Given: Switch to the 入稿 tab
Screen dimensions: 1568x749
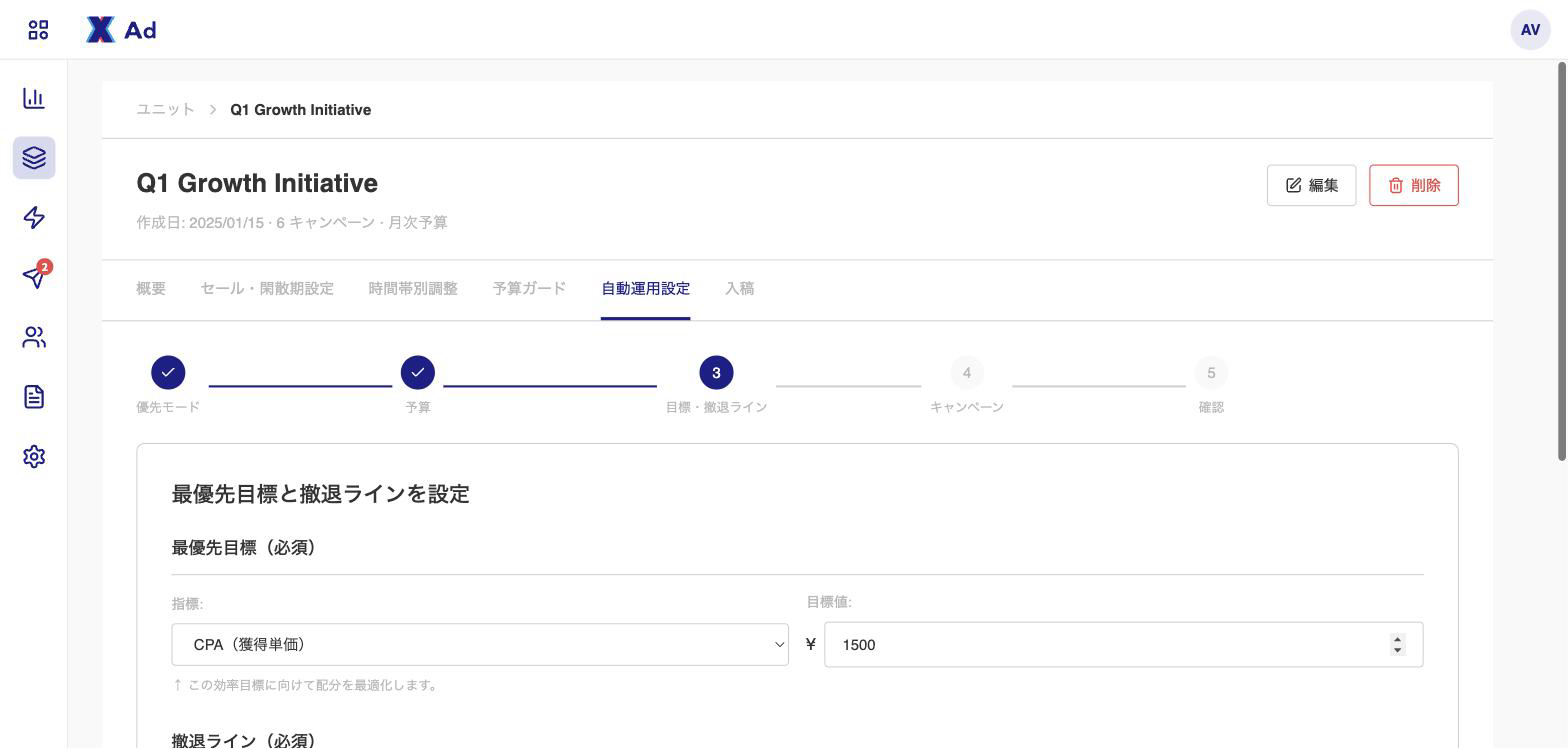Looking at the screenshot, I should tap(739, 289).
